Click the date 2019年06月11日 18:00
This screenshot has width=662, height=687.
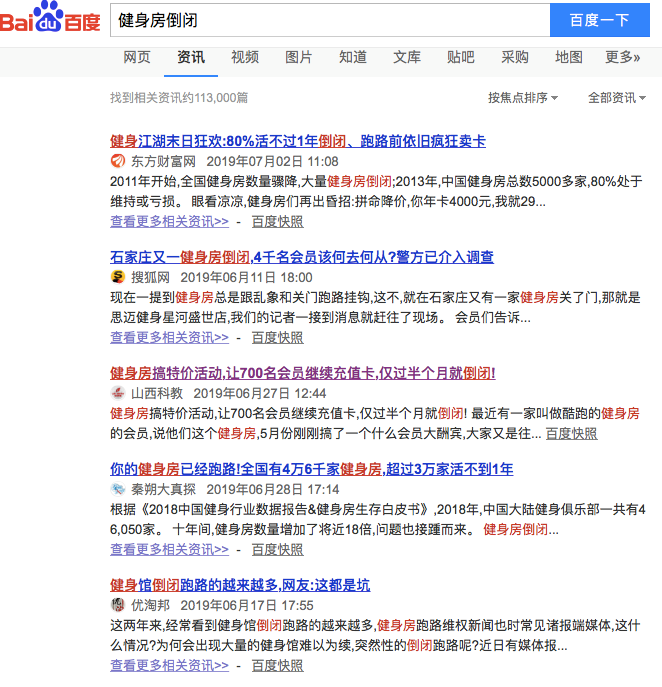[x=246, y=277]
